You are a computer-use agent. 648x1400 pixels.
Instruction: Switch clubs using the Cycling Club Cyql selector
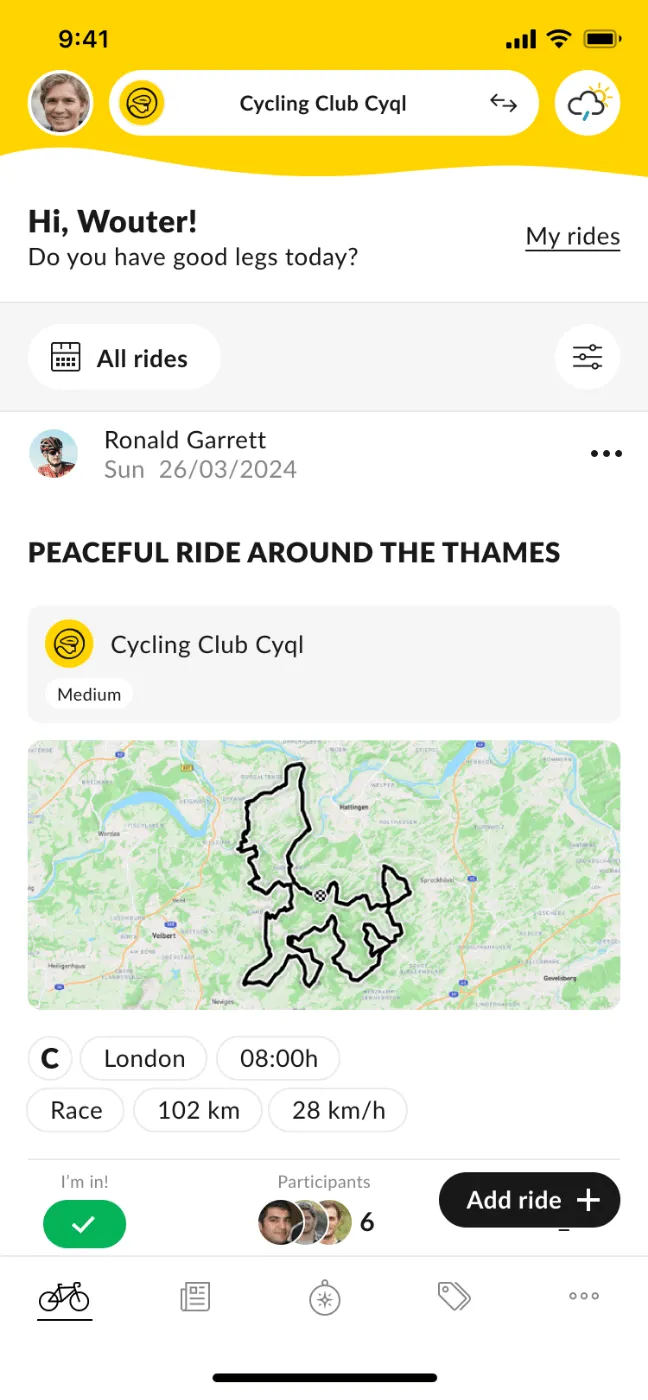[x=324, y=103]
